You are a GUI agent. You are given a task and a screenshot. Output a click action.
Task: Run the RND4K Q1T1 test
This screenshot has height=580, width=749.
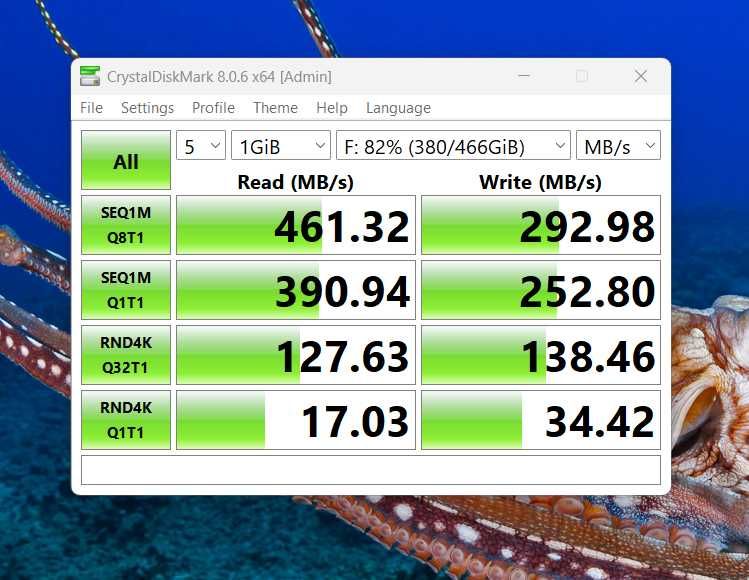pyautogui.click(x=126, y=420)
